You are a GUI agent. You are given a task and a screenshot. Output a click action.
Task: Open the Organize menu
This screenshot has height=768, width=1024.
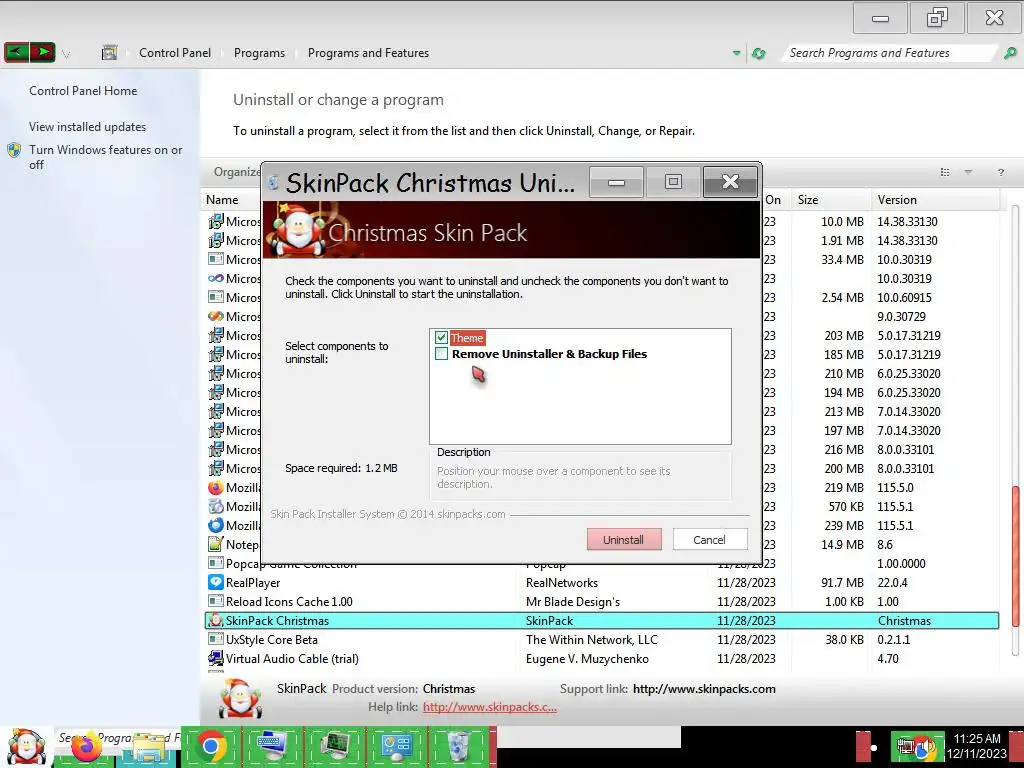point(236,172)
